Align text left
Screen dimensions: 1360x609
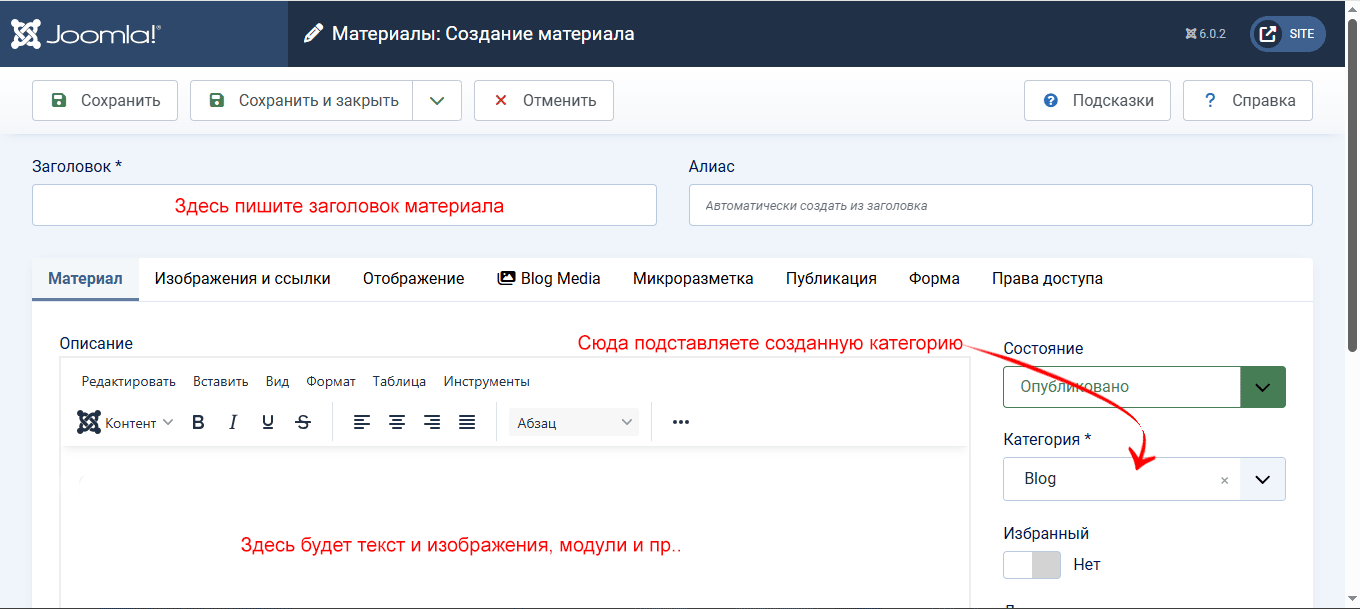point(362,422)
